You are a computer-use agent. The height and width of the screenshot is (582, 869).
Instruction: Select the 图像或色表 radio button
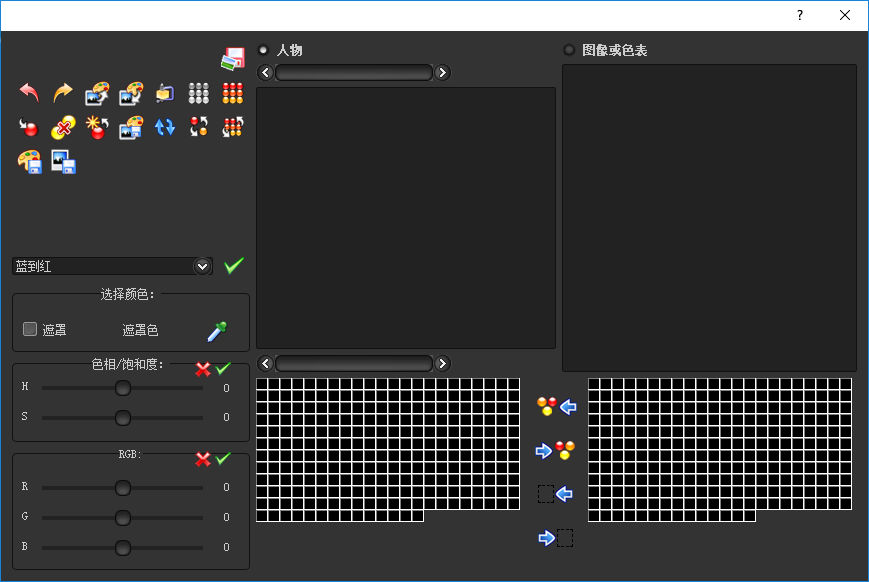tap(569, 50)
